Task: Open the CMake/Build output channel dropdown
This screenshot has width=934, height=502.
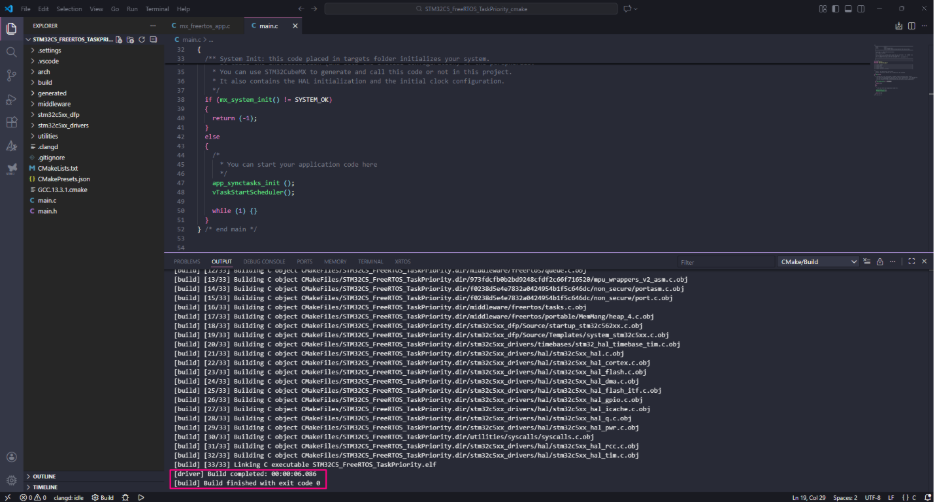Action: pos(818,261)
